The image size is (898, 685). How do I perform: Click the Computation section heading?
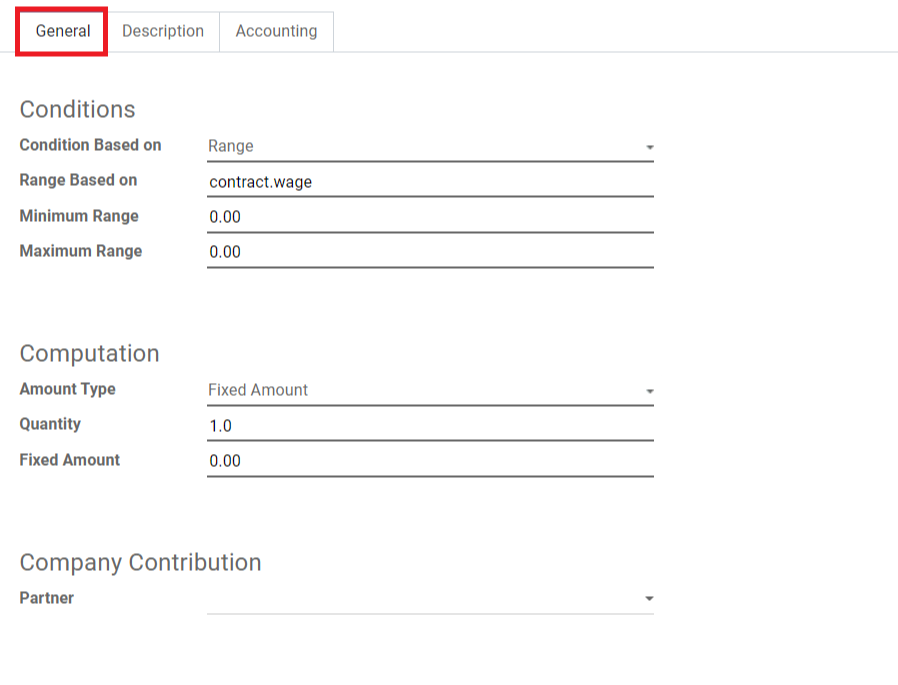89,353
